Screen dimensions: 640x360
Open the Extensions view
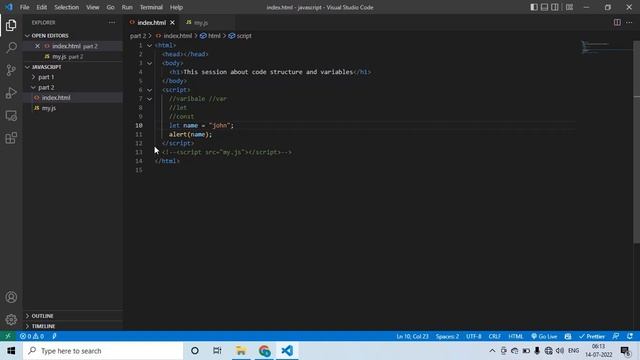click(x=11, y=138)
